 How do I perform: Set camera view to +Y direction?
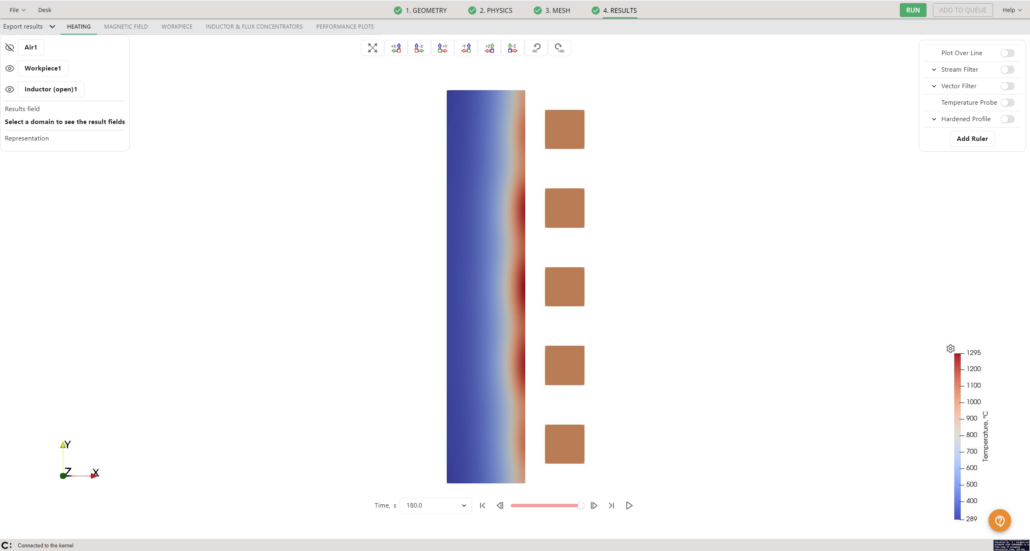tap(442, 48)
